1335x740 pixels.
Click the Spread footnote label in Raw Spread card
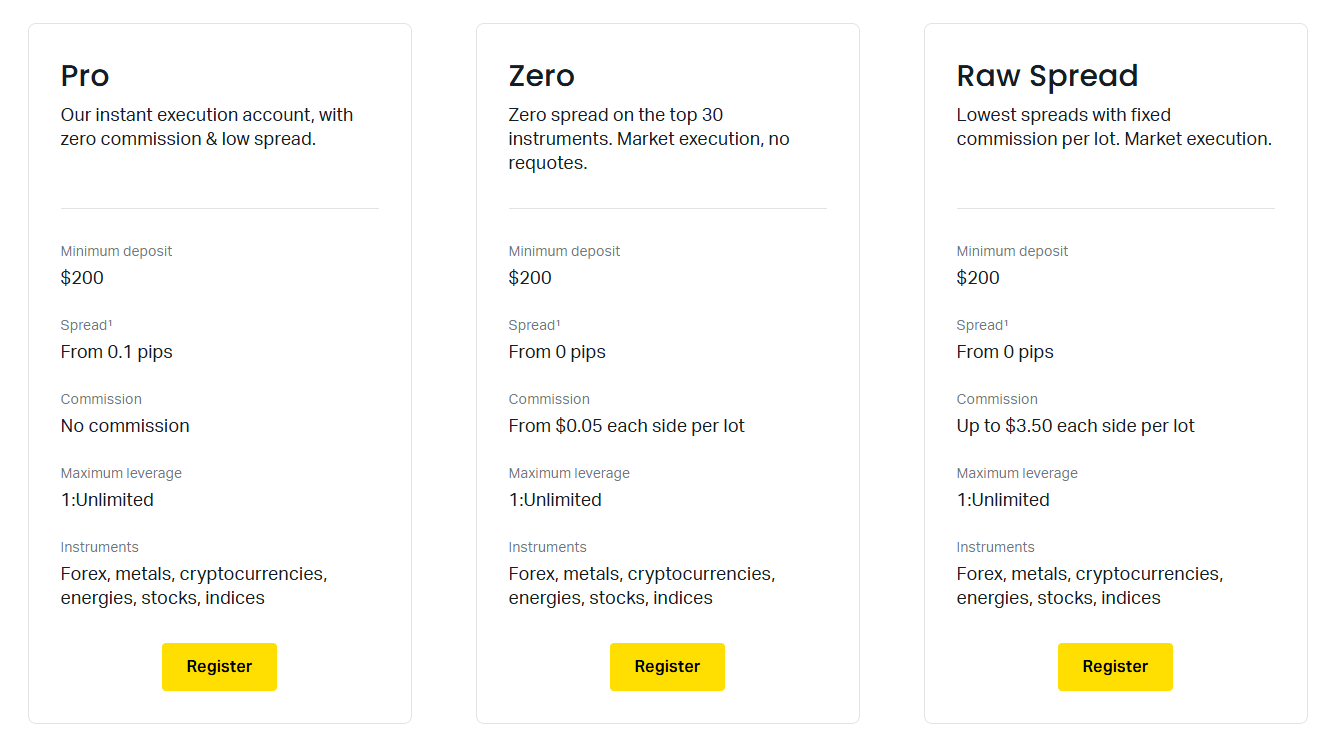[982, 325]
